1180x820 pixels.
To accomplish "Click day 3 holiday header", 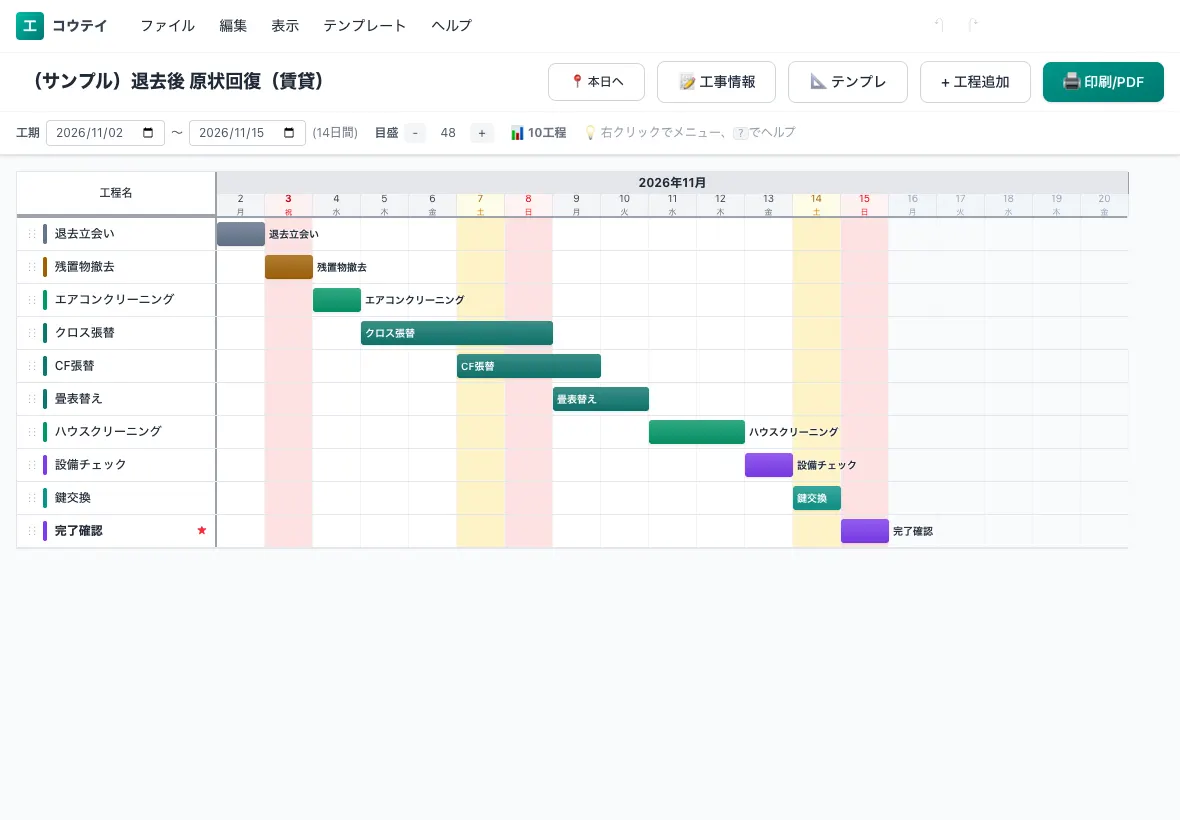I will point(288,205).
